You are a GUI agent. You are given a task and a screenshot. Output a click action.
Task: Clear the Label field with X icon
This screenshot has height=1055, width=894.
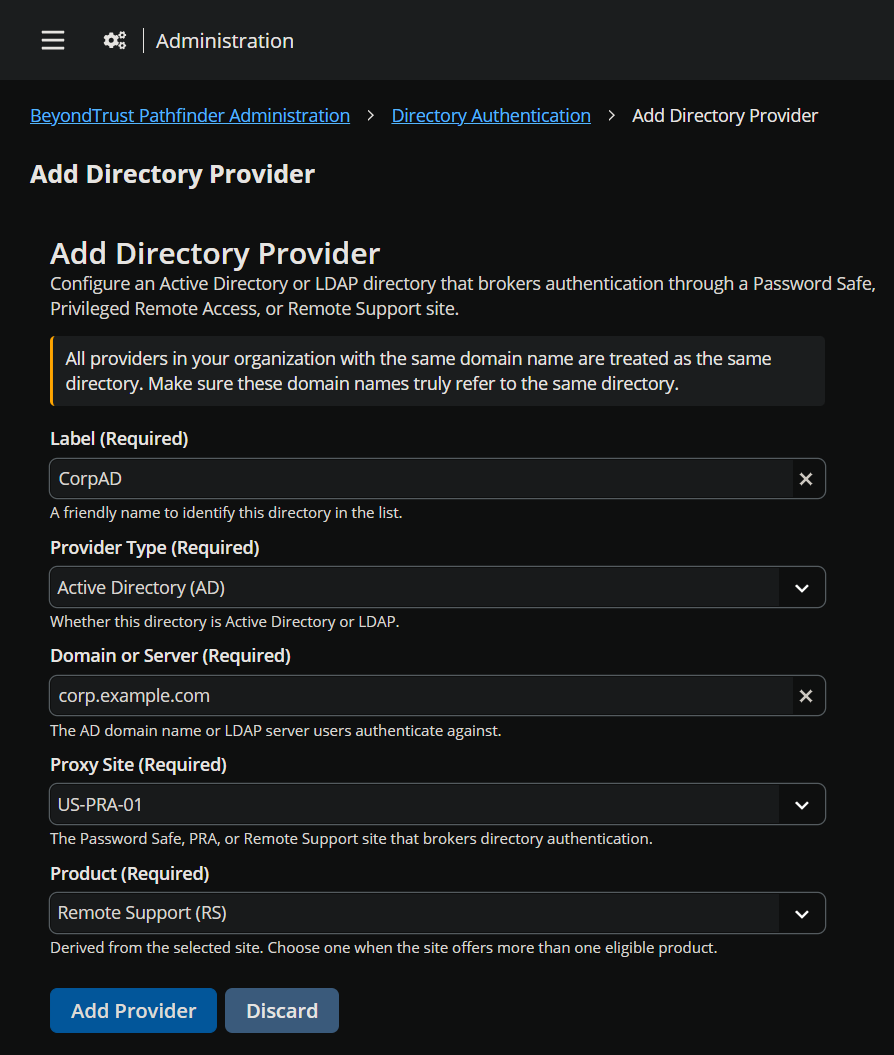pyautogui.click(x=805, y=479)
